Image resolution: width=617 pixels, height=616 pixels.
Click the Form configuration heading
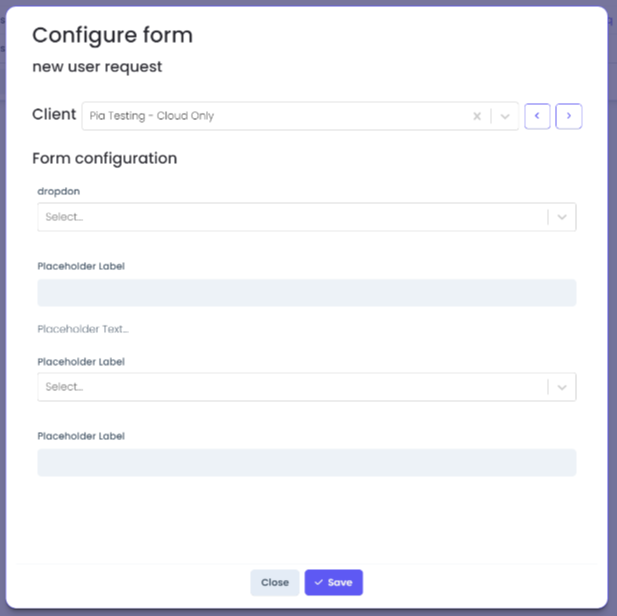(x=105, y=158)
